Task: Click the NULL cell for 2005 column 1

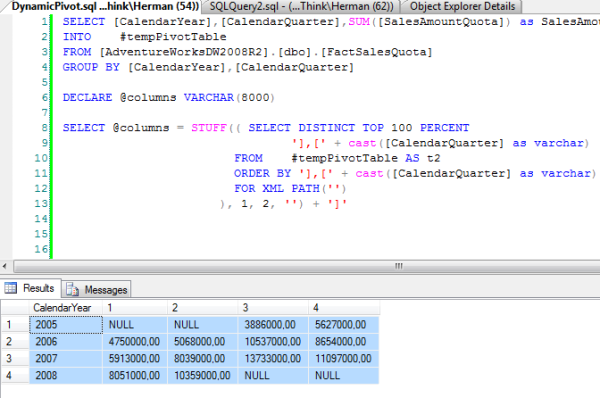Action: click(x=135, y=325)
